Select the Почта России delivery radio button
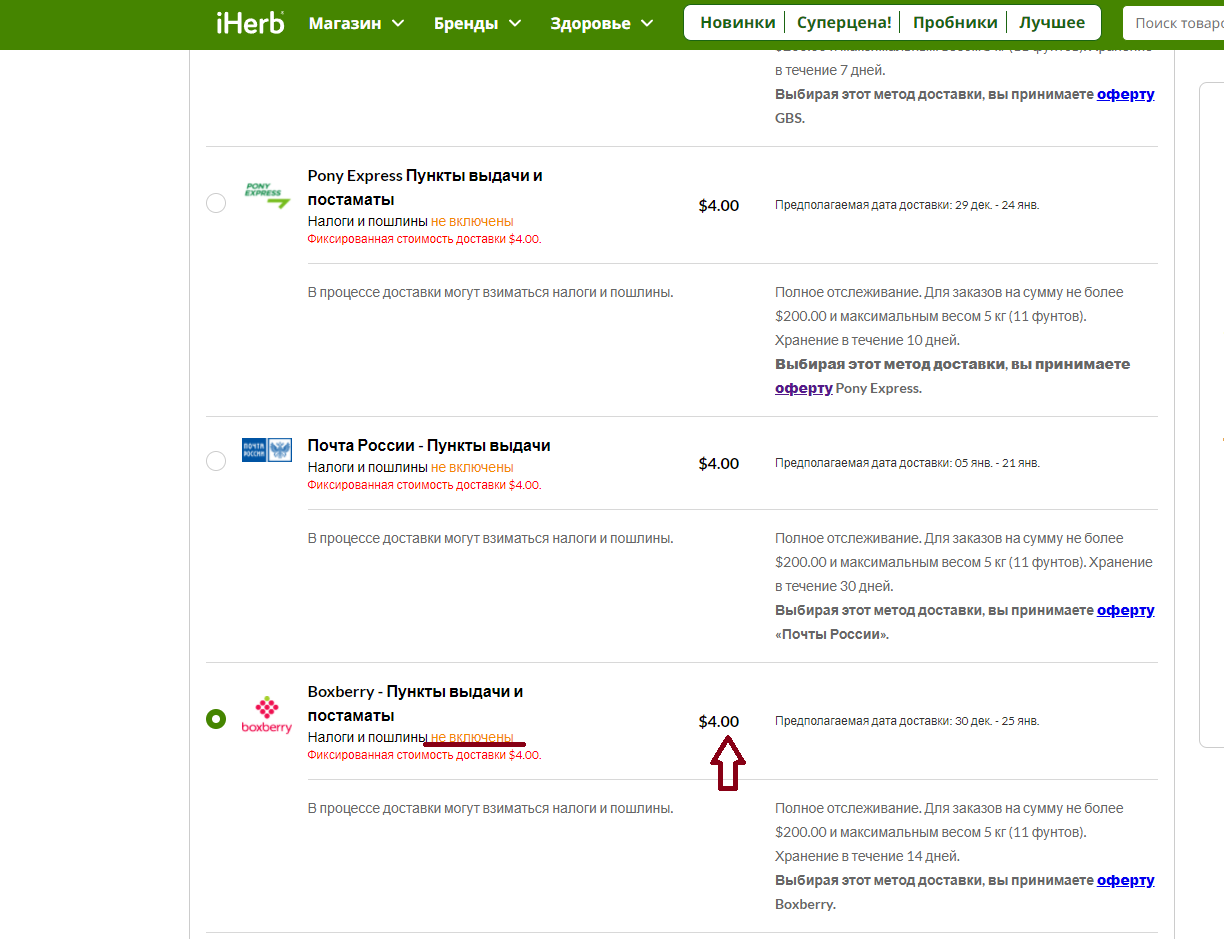 click(x=216, y=461)
